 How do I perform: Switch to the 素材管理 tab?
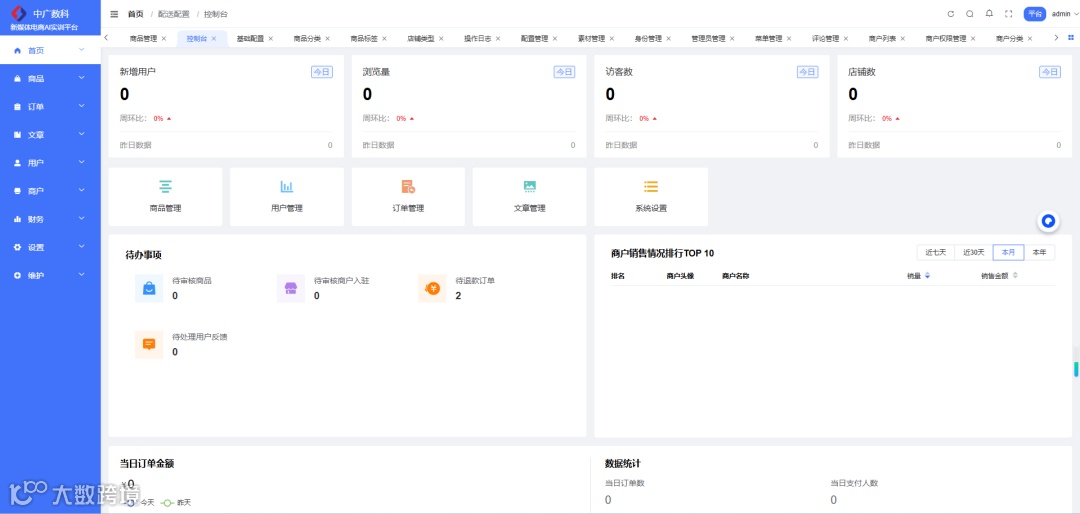pos(591,39)
